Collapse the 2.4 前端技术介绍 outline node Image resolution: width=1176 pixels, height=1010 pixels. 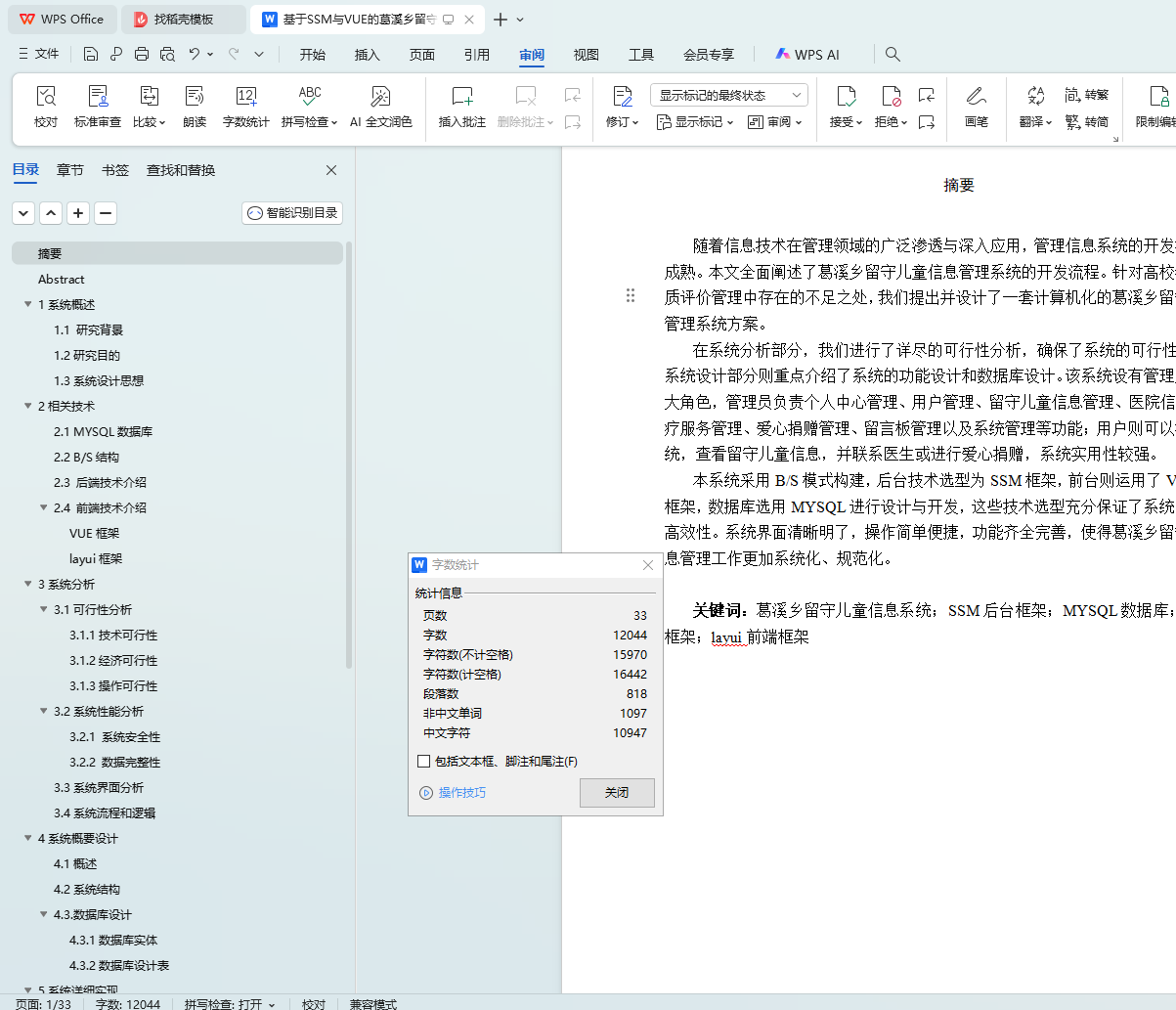click(44, 507)
